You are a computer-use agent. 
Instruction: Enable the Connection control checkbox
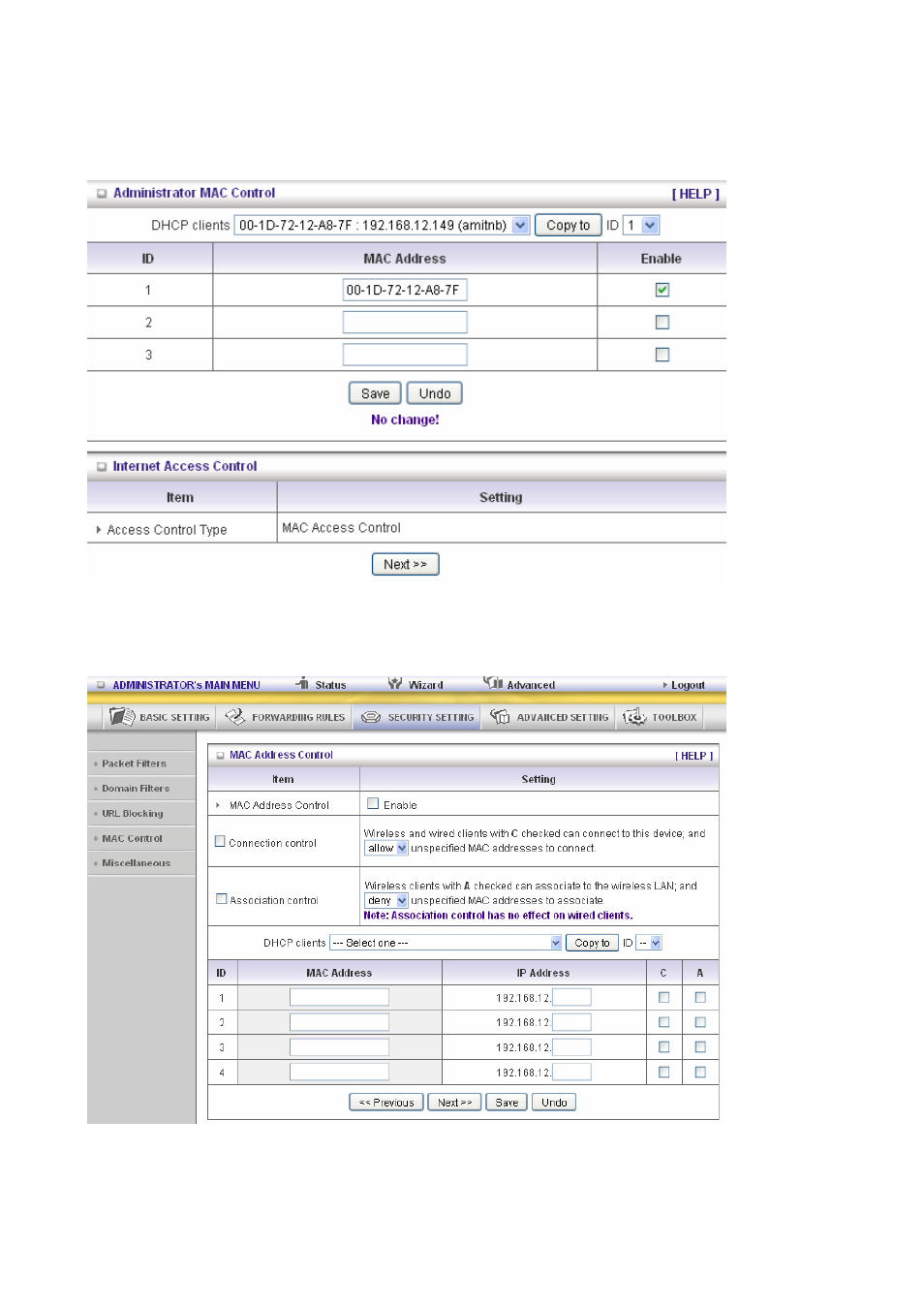(x=220, y=841)
